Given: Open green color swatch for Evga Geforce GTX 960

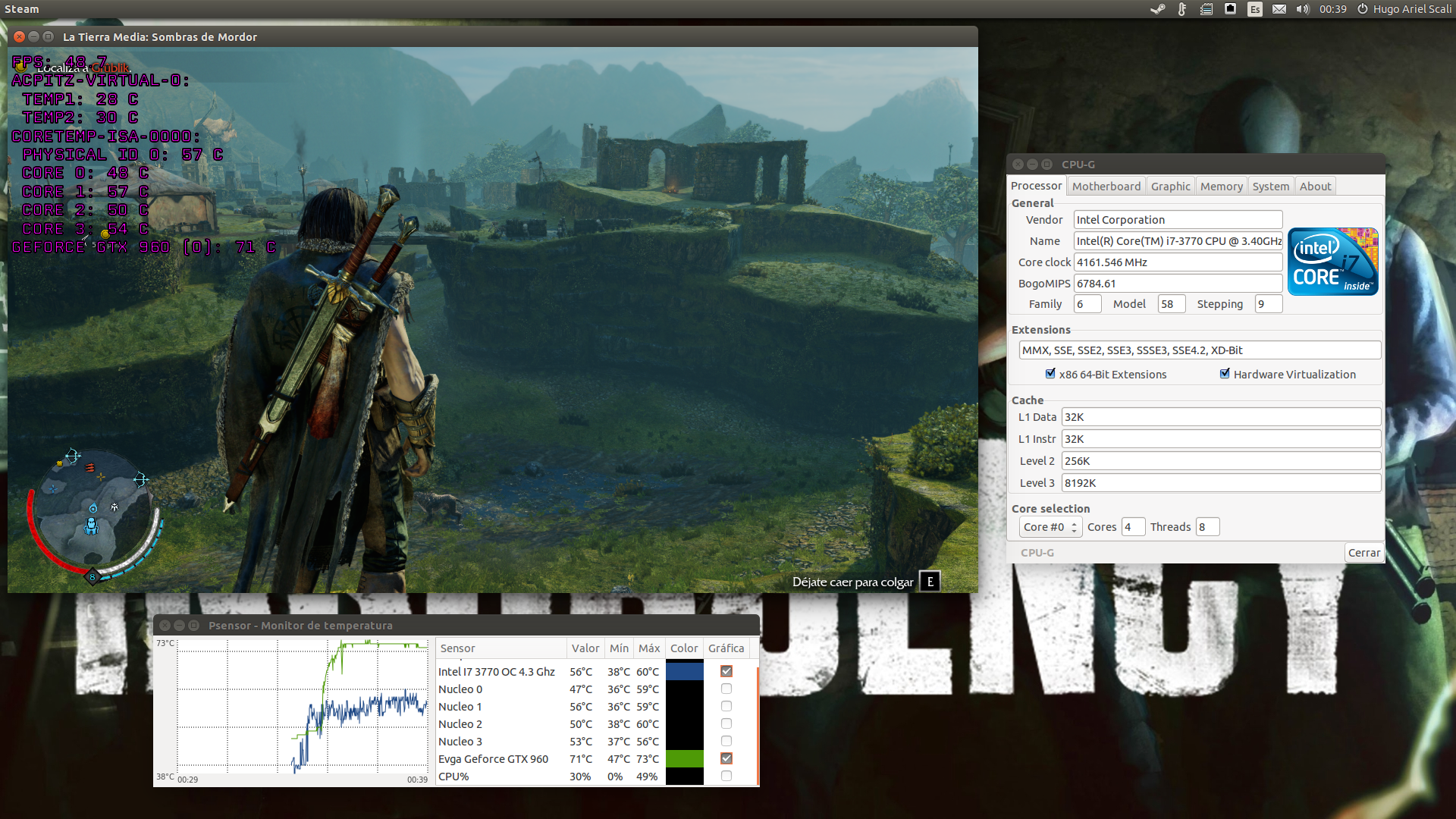Looking at the screenshot, I should click(685, 758).
